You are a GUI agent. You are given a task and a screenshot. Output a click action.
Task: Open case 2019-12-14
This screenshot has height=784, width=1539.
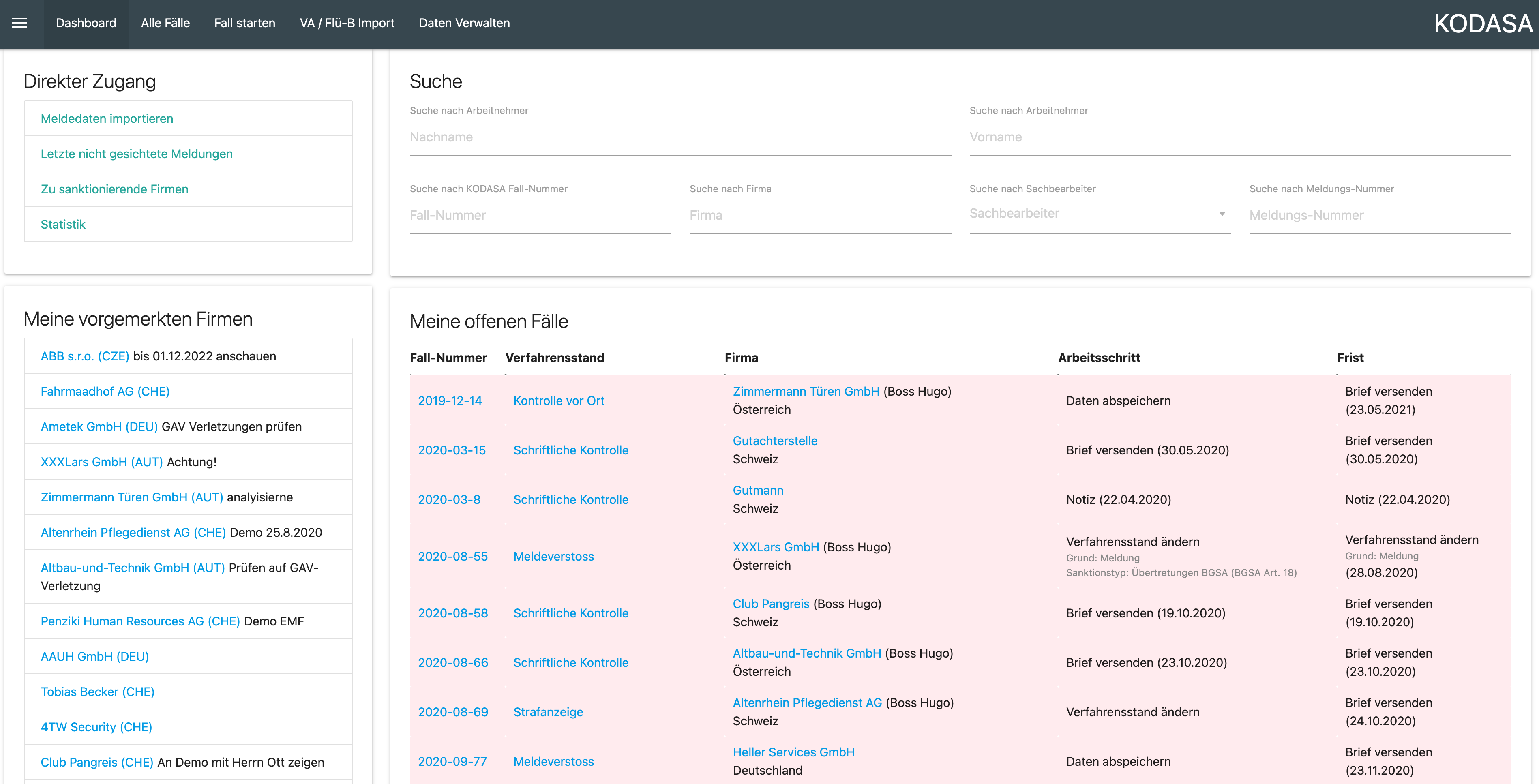[450, 401]
